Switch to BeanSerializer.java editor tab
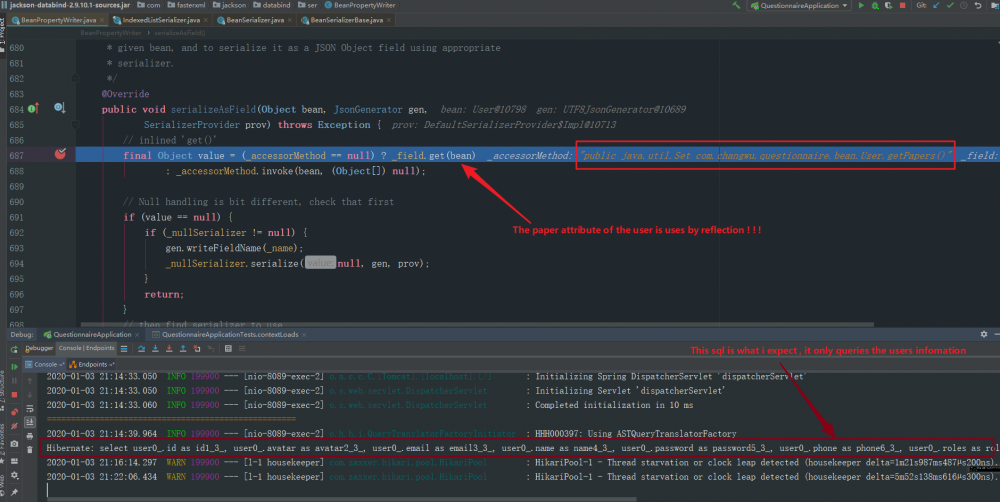 tap(255, 20)
